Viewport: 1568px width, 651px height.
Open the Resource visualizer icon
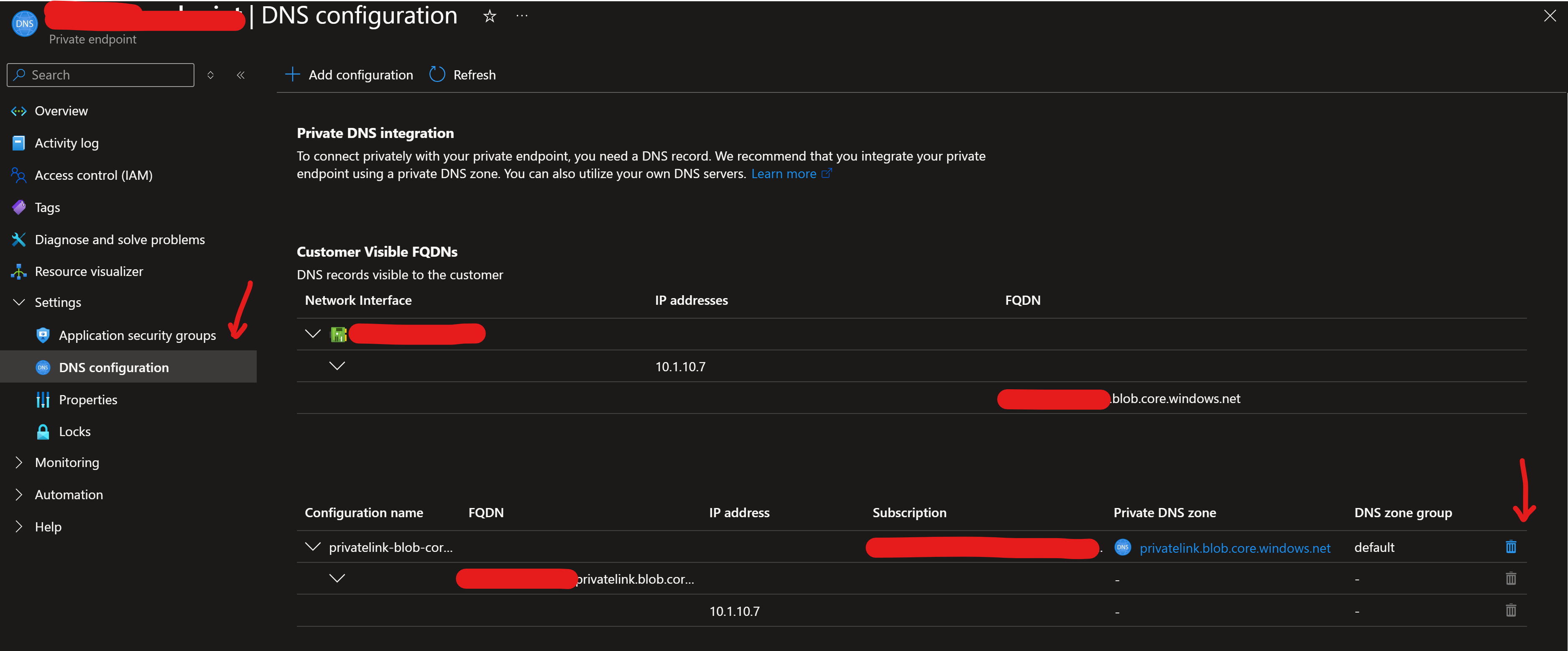18,271
